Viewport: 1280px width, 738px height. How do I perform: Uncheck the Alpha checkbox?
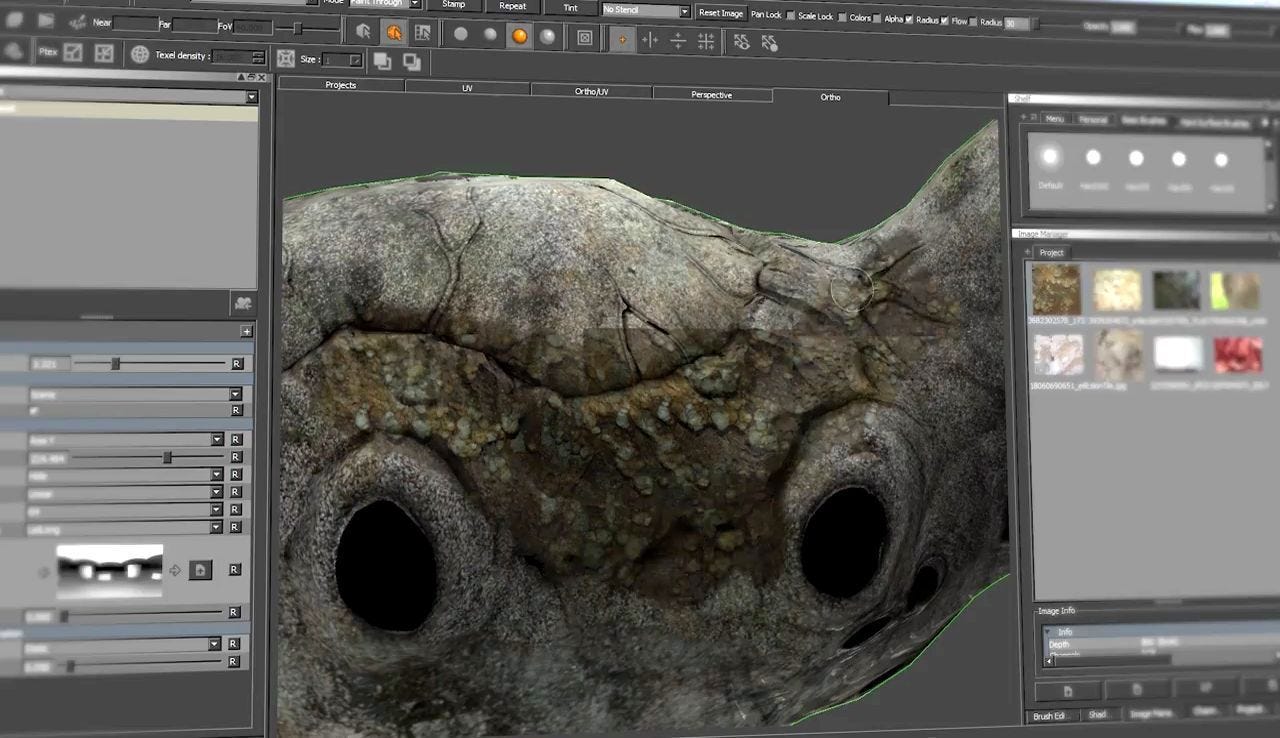908,18
